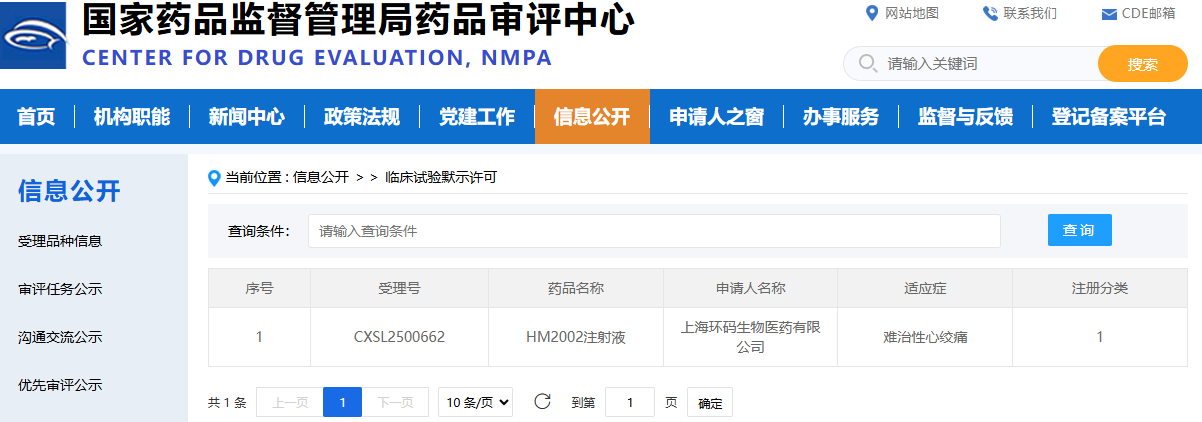This screenshot has width=1202, height=422.
Task: Open 沟通交流公示 sidebar link
Action: (x=60, y=337)
